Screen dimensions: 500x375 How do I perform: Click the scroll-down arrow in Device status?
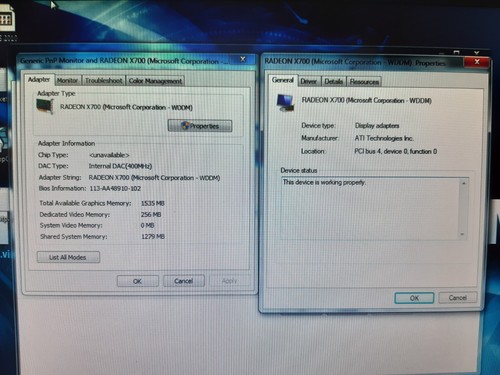(x=462, y=234)
